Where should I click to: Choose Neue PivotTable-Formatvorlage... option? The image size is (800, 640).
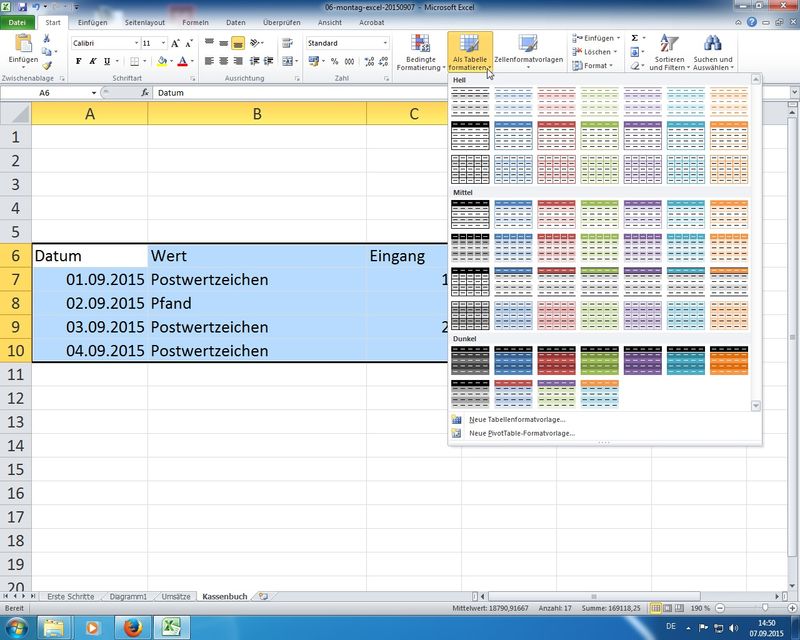point(521,433)
